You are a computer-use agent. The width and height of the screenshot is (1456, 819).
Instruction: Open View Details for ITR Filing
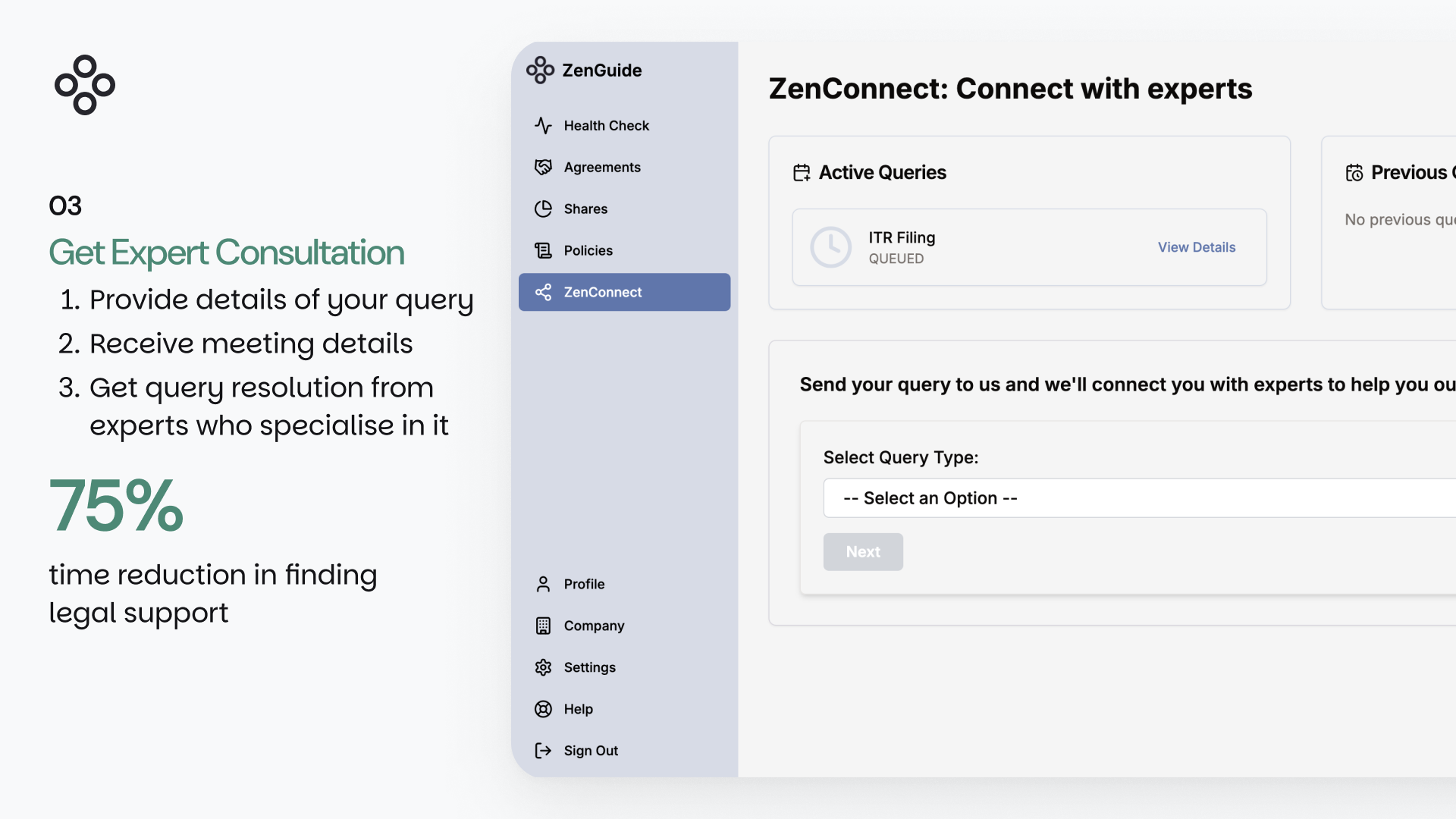click(1196, 247)
